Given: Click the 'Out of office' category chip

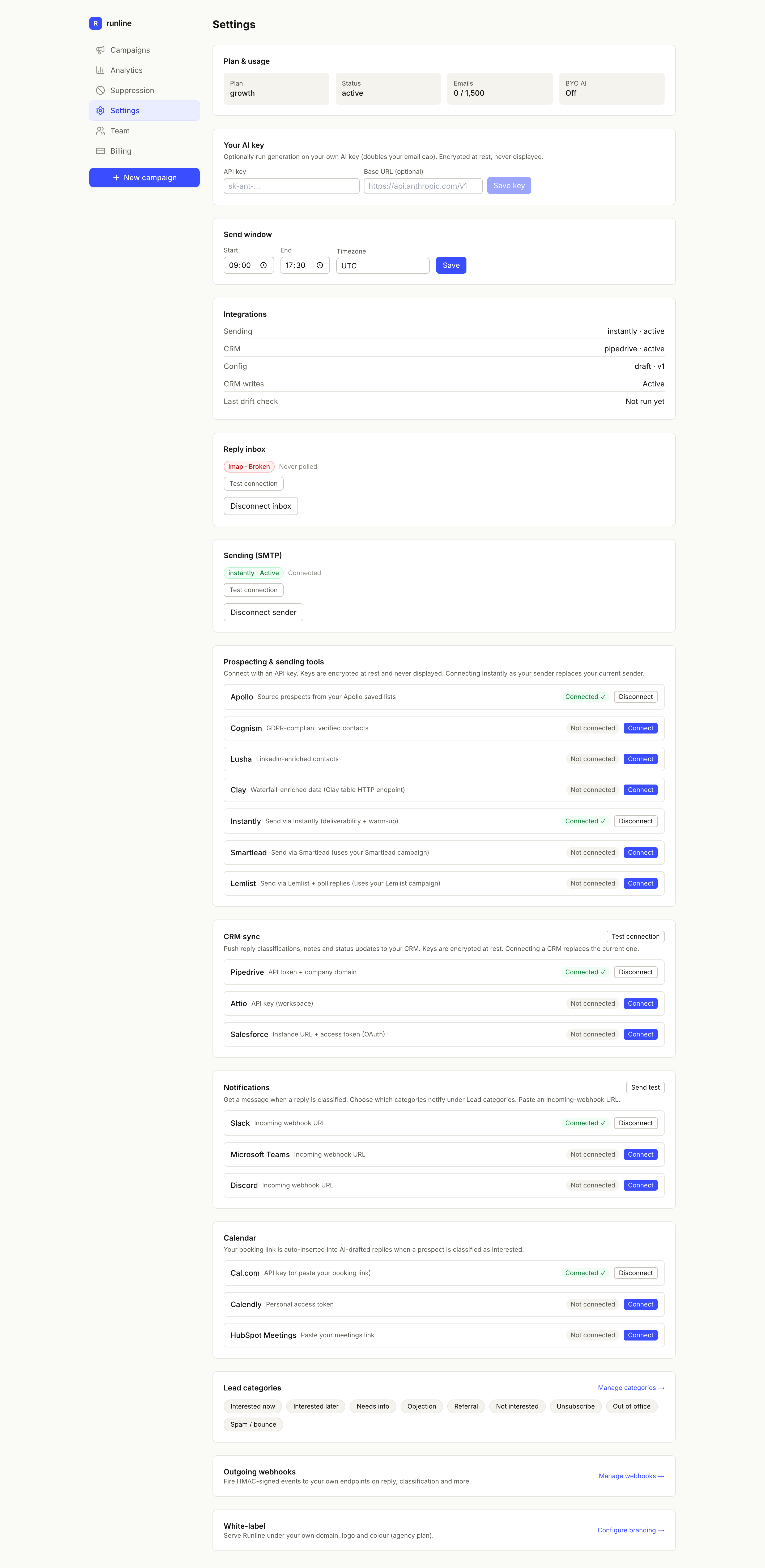Looking at the screenshot, I should click(632, 1406).
